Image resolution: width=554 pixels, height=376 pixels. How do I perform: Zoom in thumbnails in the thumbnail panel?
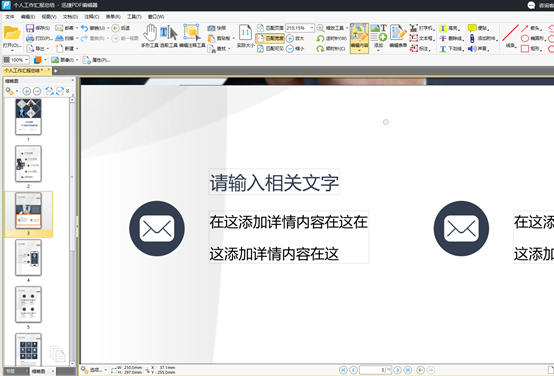(26, 92)
